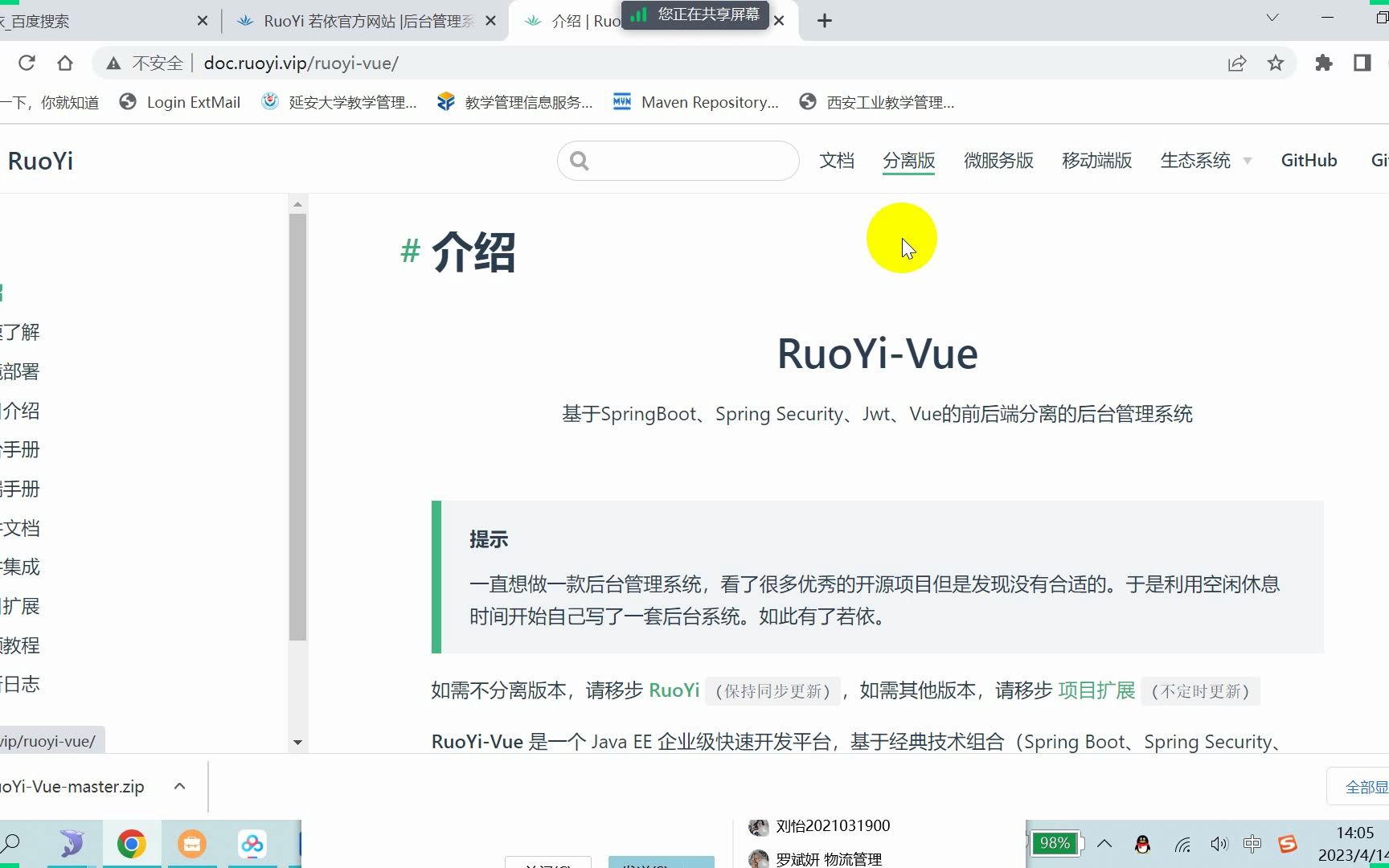
Task: Open the Wi-Fi network tray icon
Action: (x=1182, y=844)
